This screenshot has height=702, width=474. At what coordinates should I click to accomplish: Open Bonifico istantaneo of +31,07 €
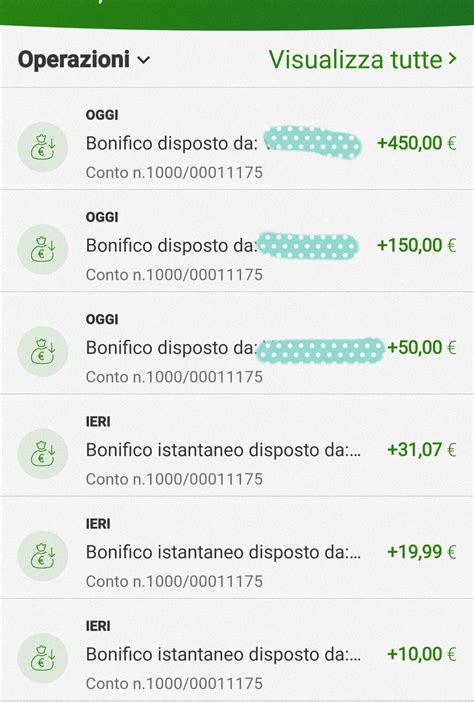(x=237, y=445)
